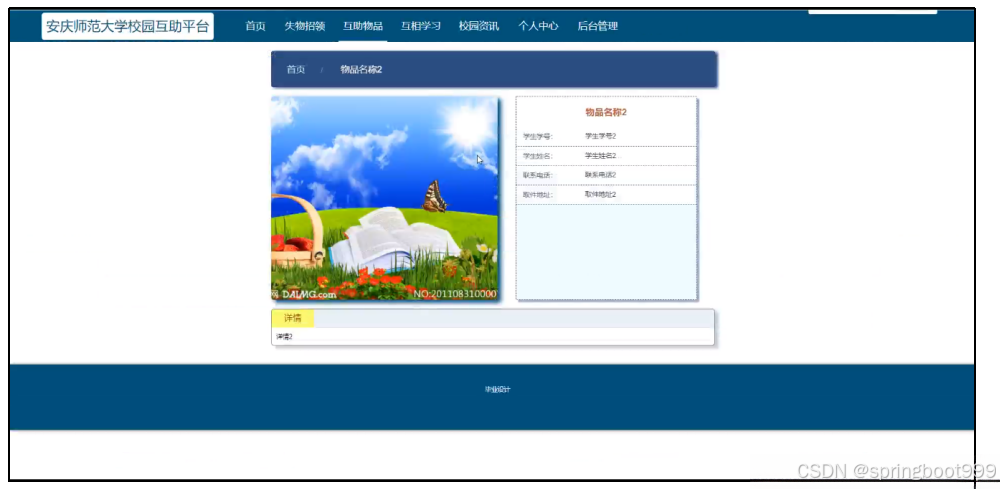Click the 联系电话 field label
Screen dimensions: 1000x489
click(x=538, y=175)
